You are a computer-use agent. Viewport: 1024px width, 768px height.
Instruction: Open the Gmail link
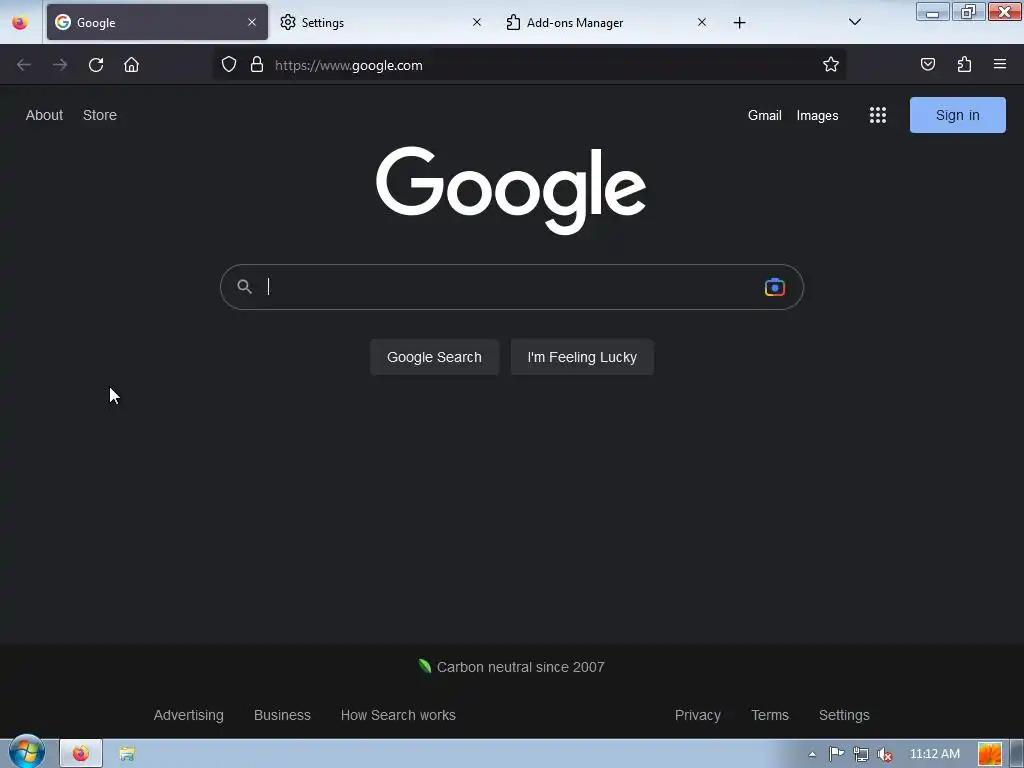click(765, 116)
